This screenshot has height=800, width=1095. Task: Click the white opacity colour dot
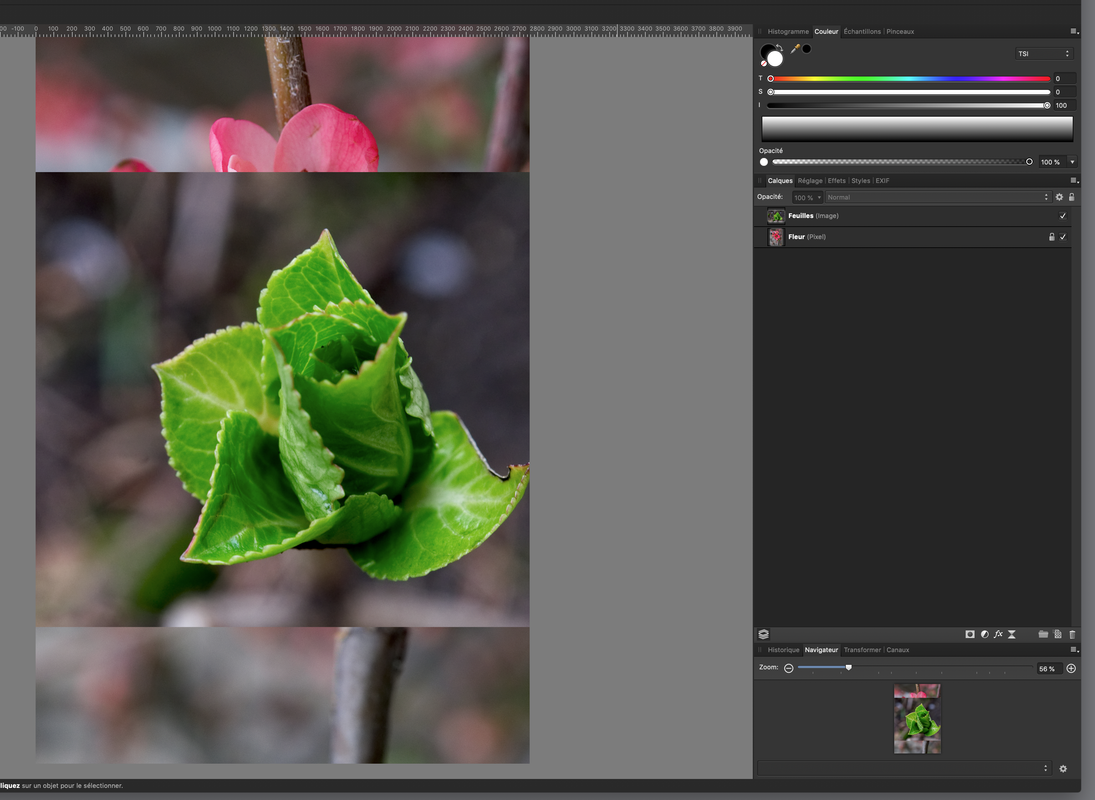[x=764, y=162]
